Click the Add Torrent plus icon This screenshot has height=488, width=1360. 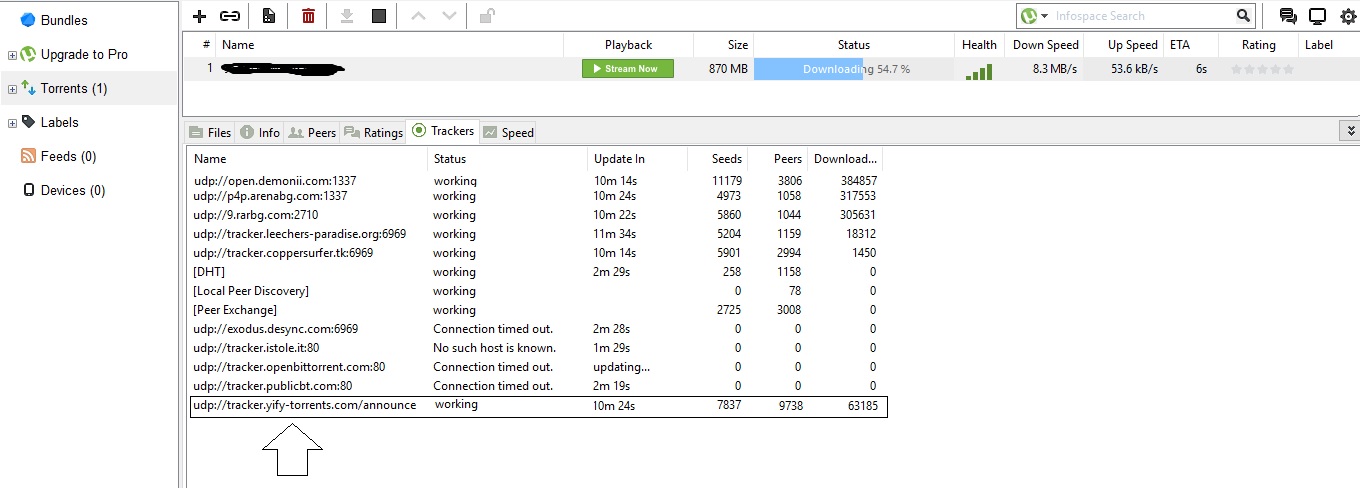coord(199,16)
